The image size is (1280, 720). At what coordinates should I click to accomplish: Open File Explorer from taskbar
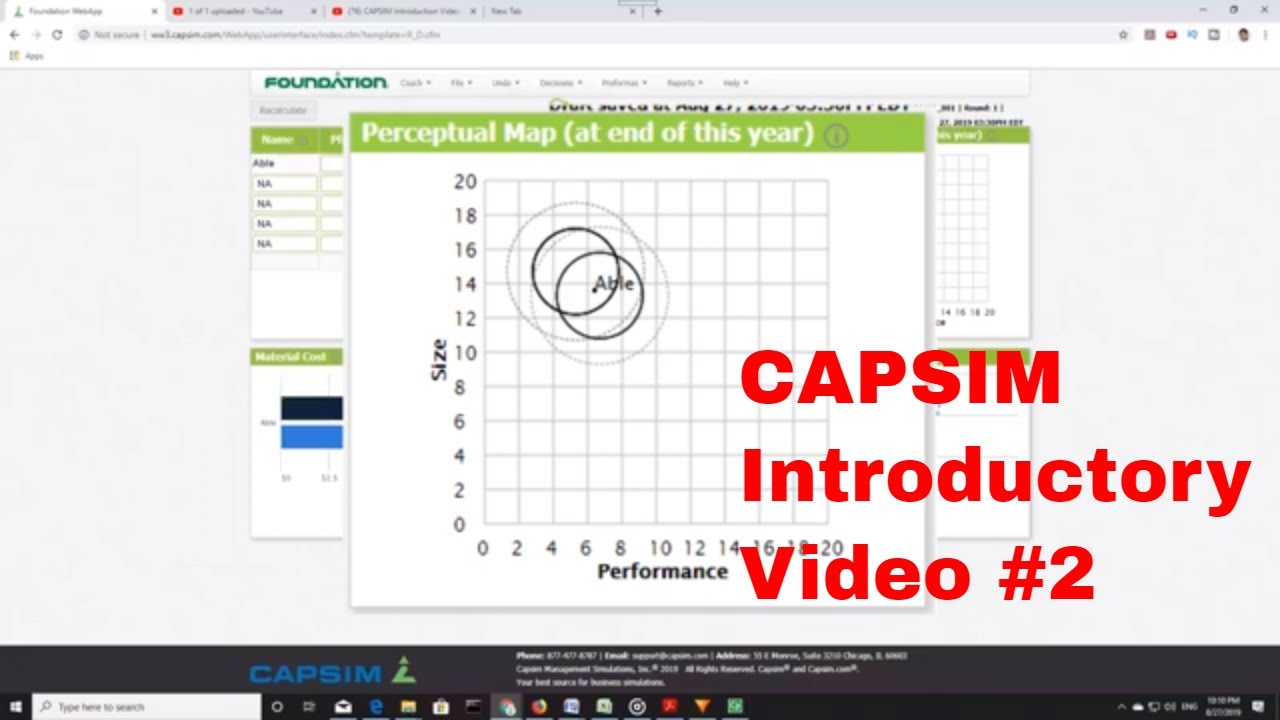(x=408, y=707)
